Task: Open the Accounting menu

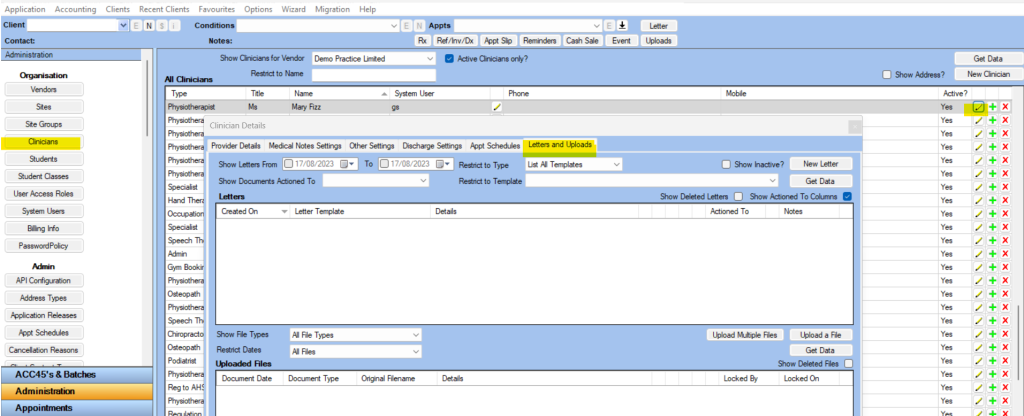Action: point(75,9)
